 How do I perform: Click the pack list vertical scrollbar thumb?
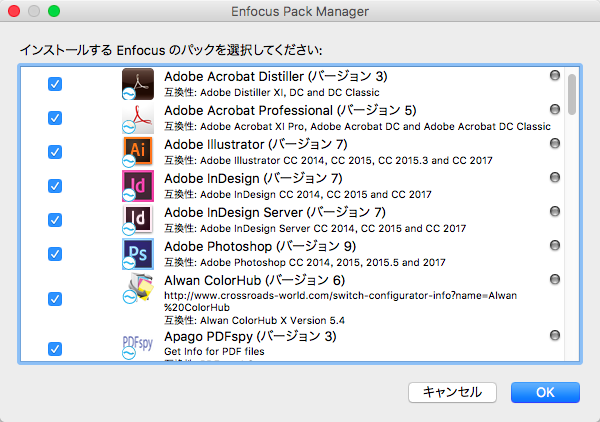point(572,94)
